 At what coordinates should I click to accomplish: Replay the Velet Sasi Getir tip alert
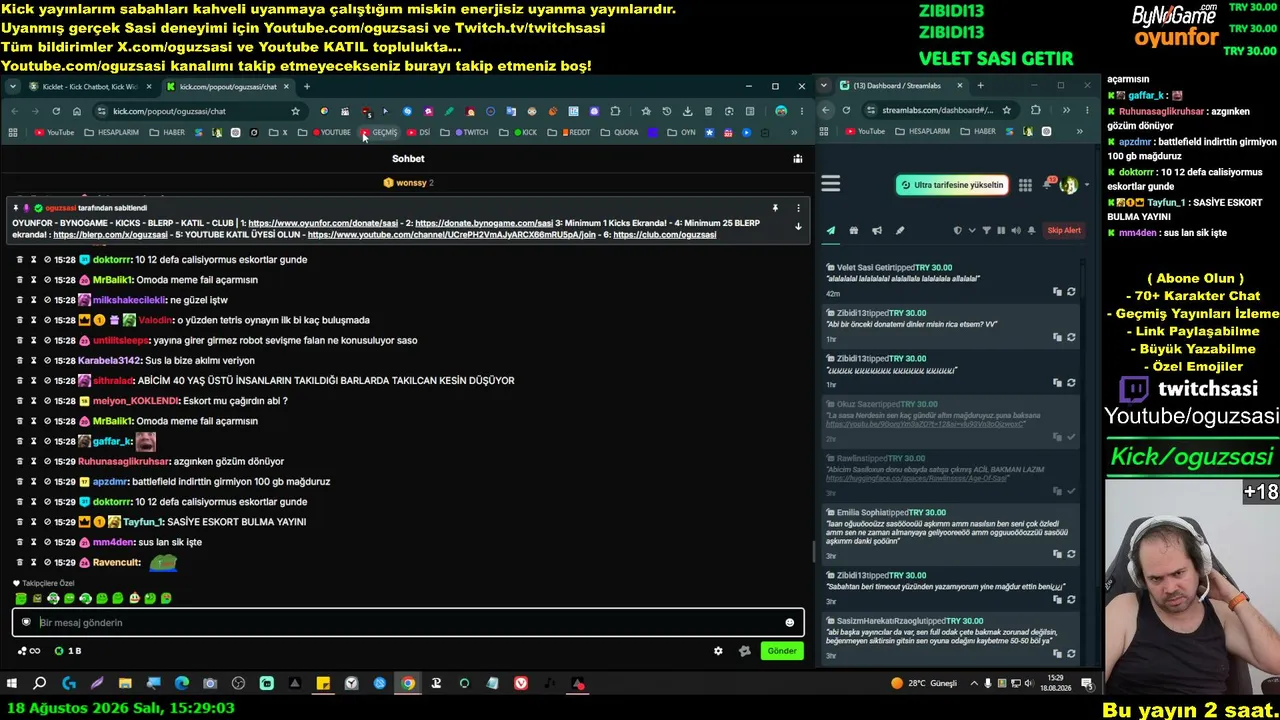coord(1071,292)
